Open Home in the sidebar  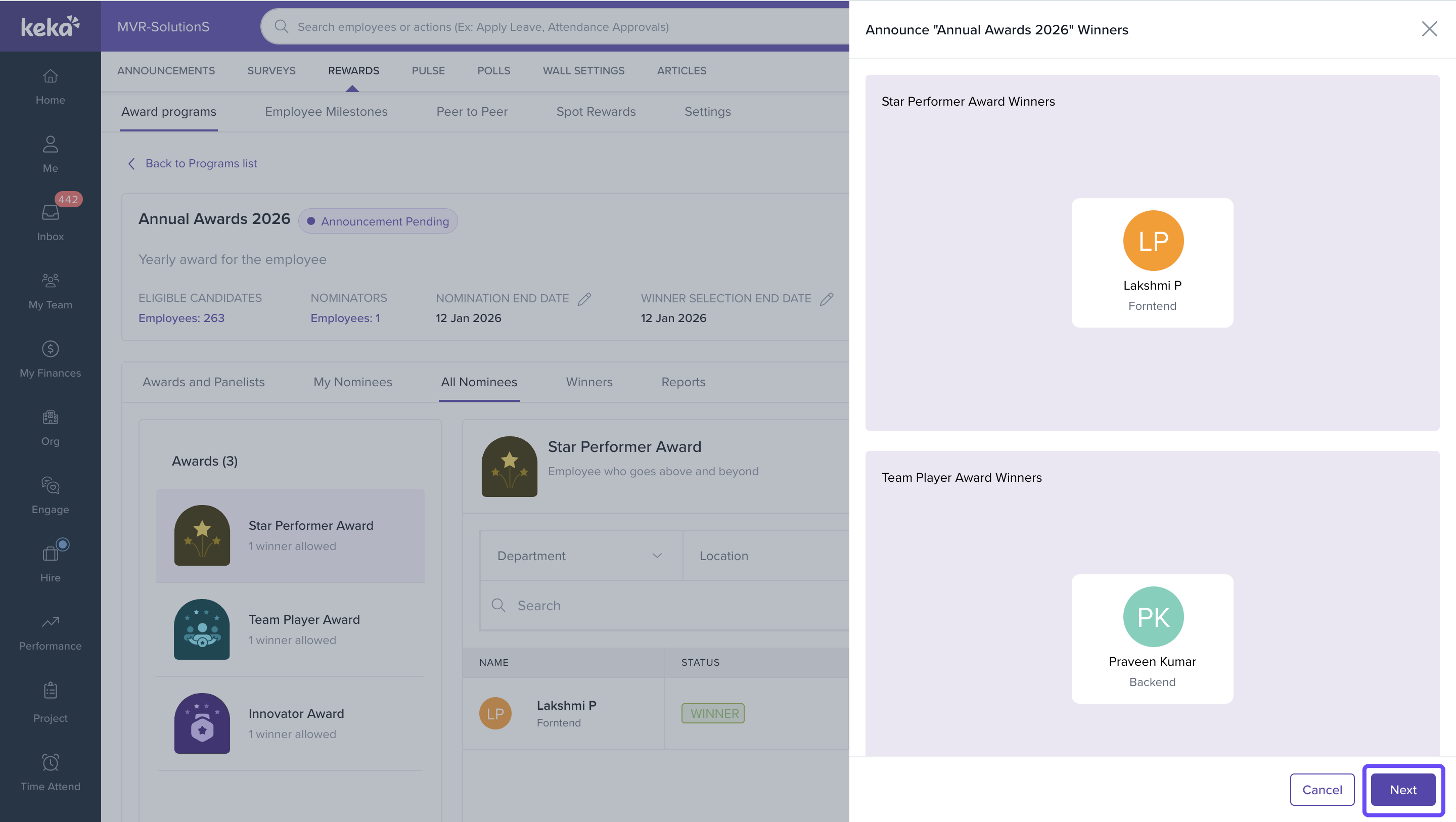click(51, 86)
